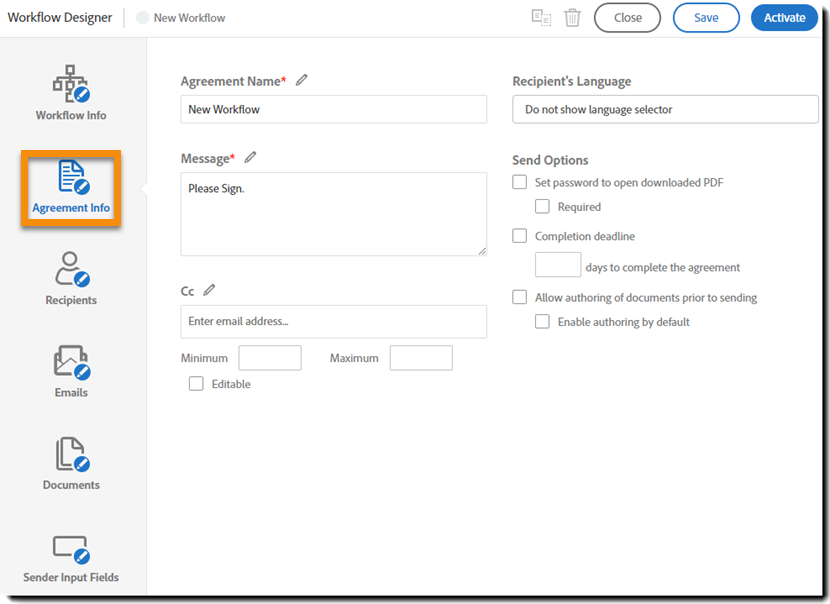830x604 pixels.
Task: Toggle the Editable checkbox for Cc
Action: click(196, 383)
